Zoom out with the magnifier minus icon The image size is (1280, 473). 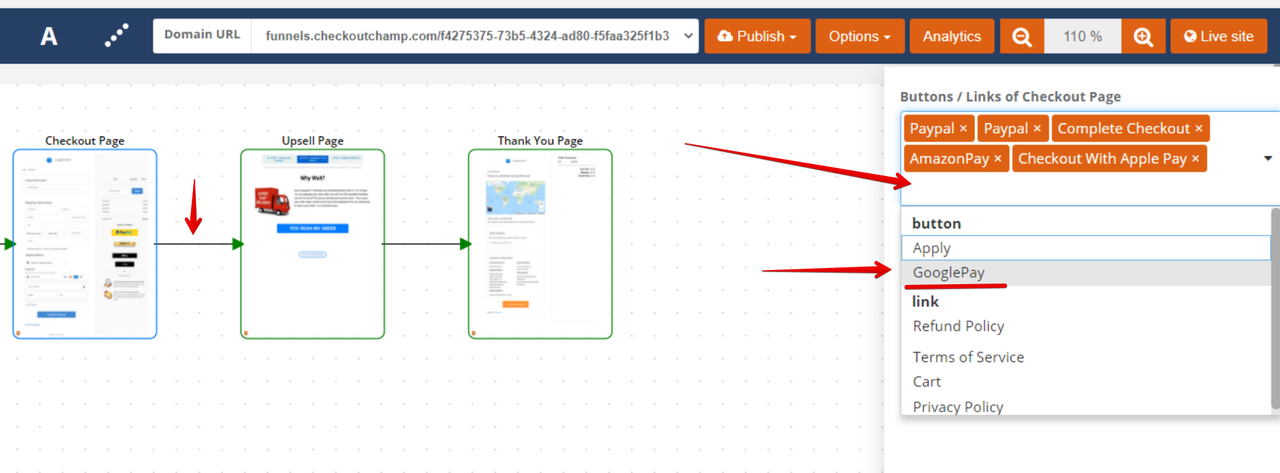tap(1022, 37)
